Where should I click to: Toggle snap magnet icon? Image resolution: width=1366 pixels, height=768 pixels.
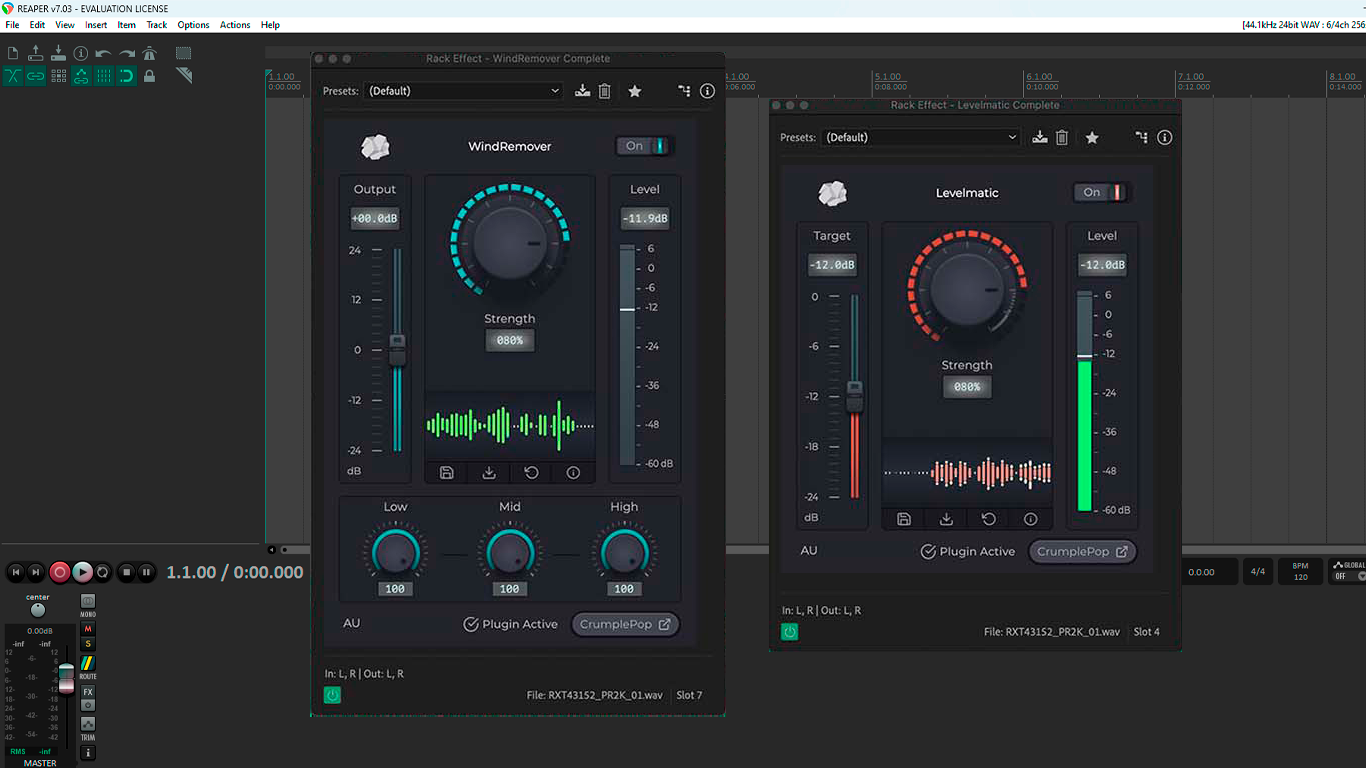click(127, 76)
